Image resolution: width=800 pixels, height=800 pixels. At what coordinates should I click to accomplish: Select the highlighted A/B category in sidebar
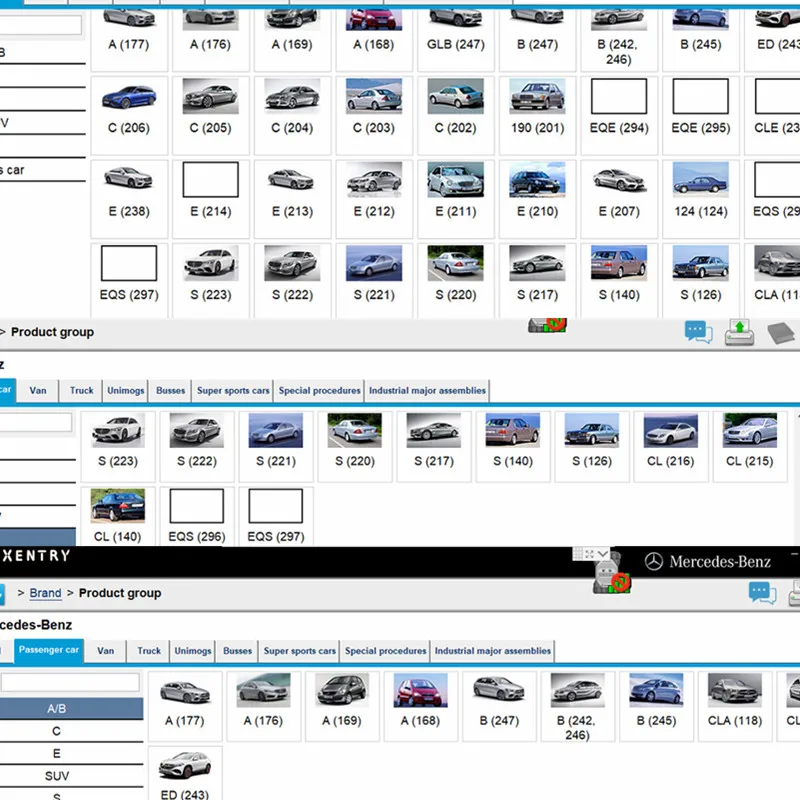(x=71, y=709)
